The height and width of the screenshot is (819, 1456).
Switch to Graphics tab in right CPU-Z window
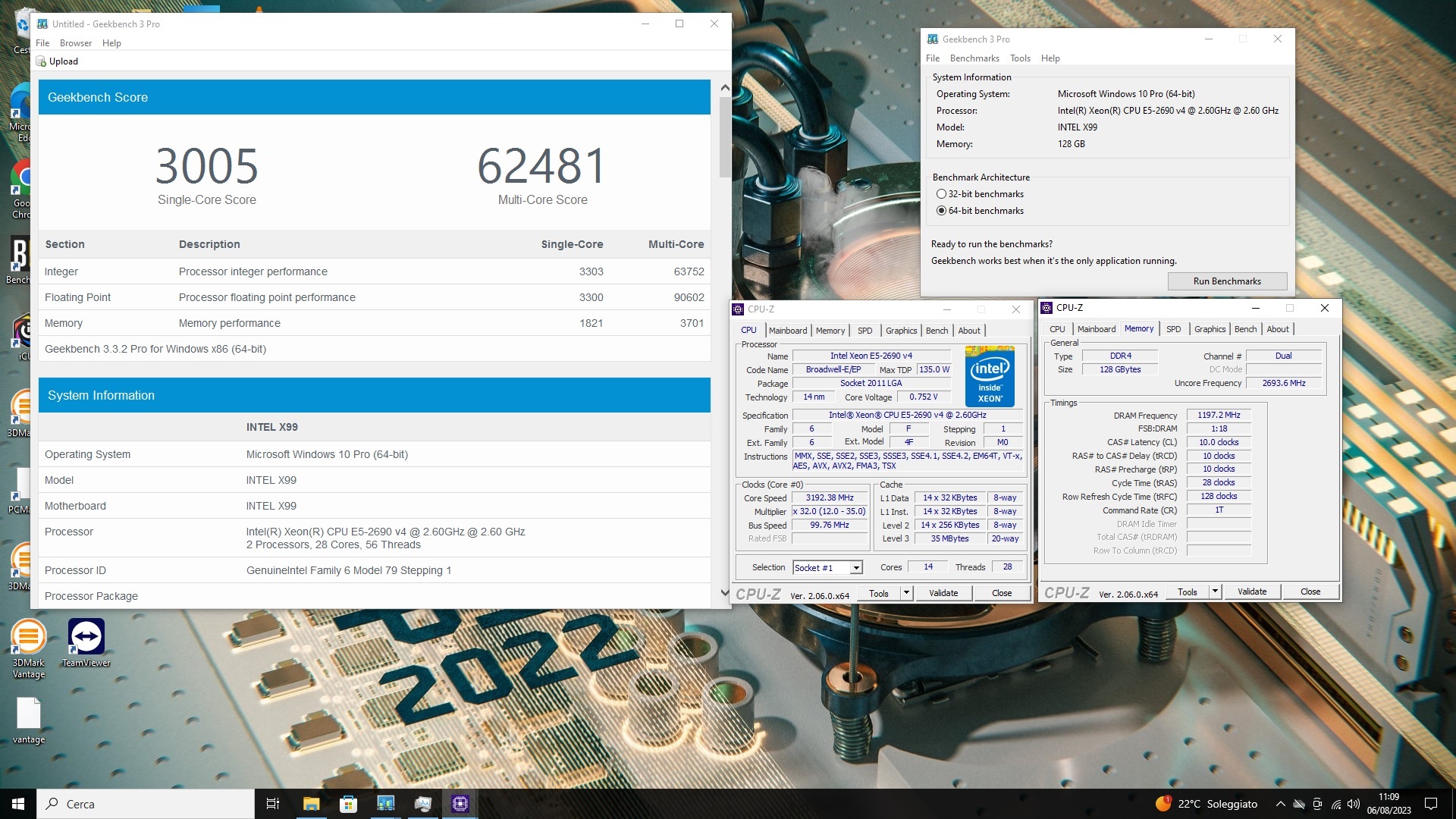coord(1210,329)
